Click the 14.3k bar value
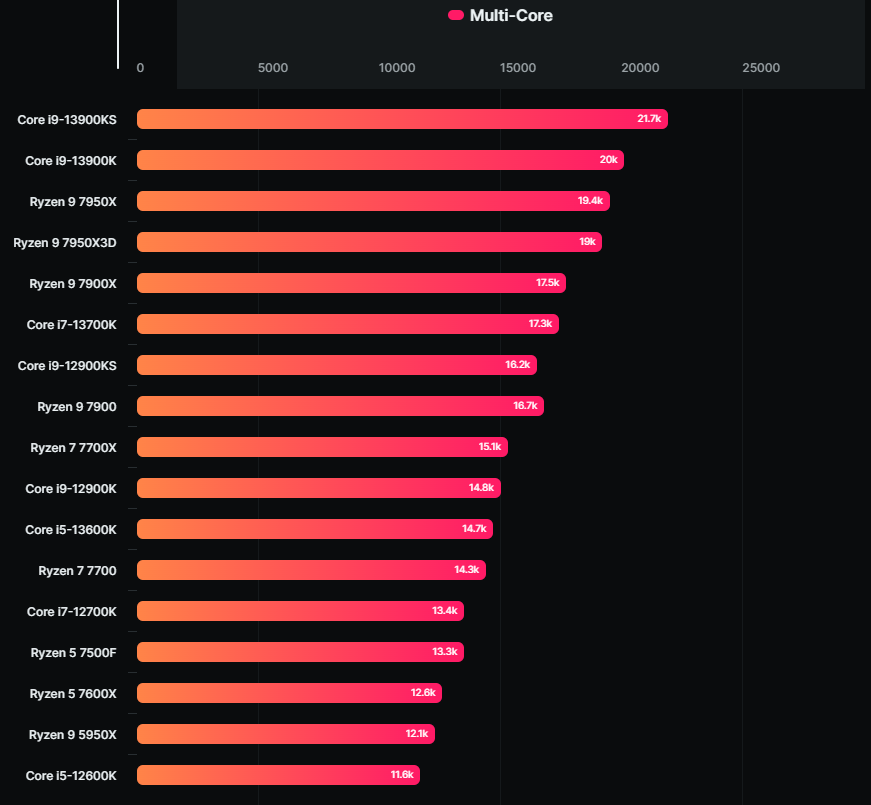This screenshot has height=805, width=871. (x=467, y=570)
